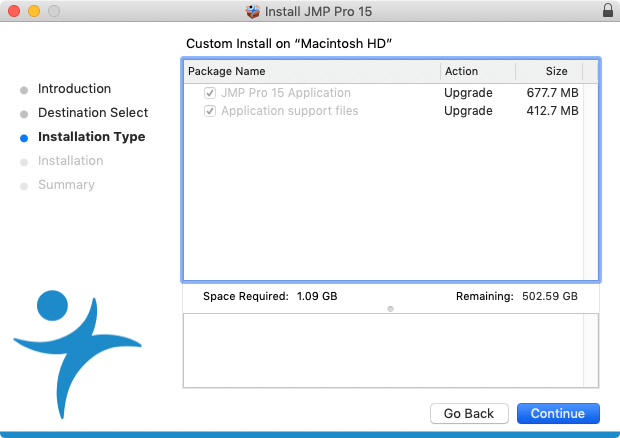Select the Introduction step in sidebar

coord(74,89)
